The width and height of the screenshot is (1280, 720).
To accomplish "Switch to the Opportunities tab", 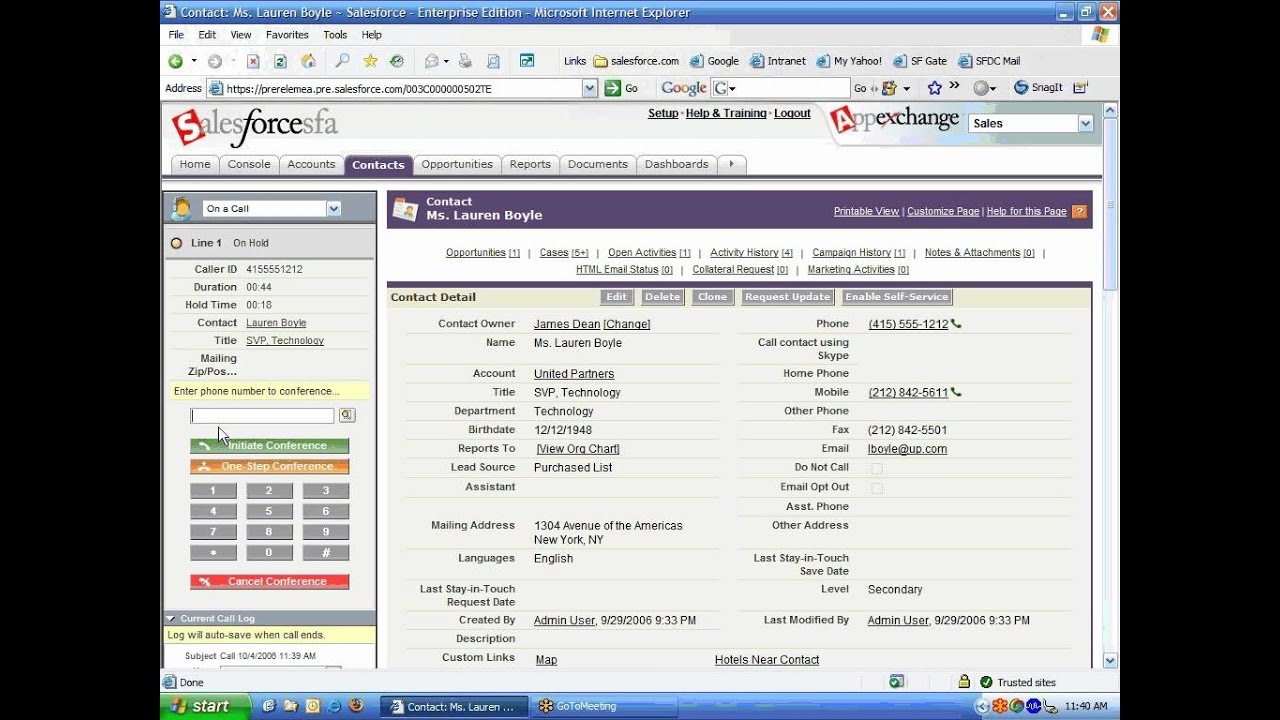I will click(x=456, y=164).
